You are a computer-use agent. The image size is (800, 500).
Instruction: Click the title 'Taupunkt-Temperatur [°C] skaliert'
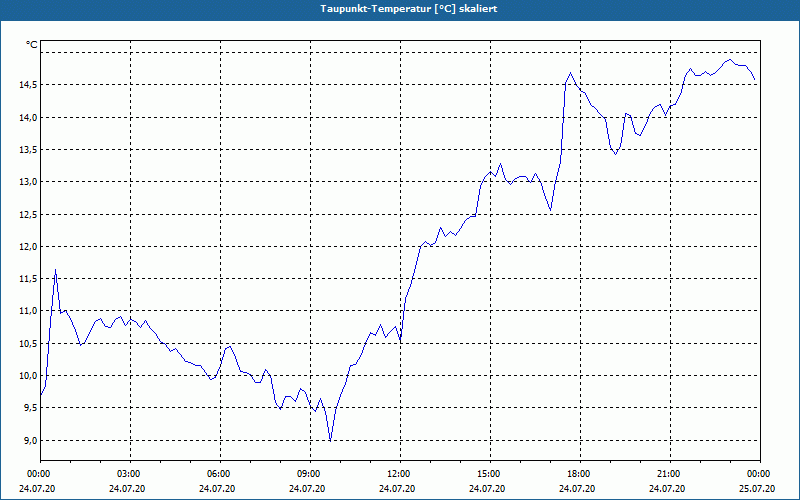click(409, 9)
